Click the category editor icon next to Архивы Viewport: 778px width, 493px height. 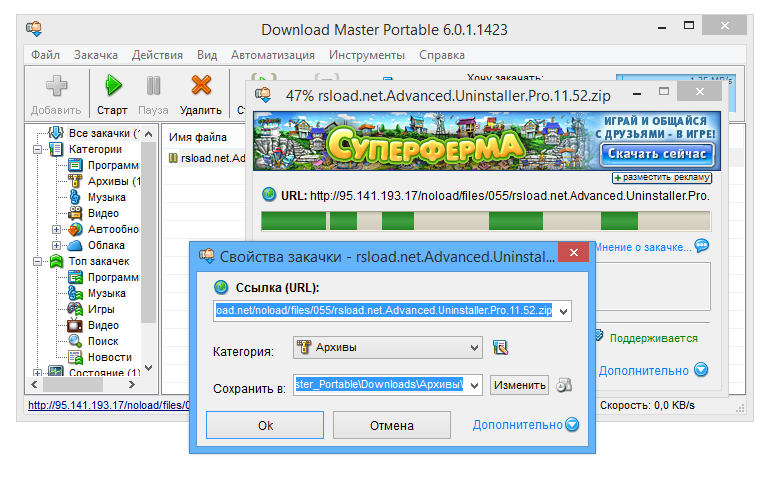(501, 347)
